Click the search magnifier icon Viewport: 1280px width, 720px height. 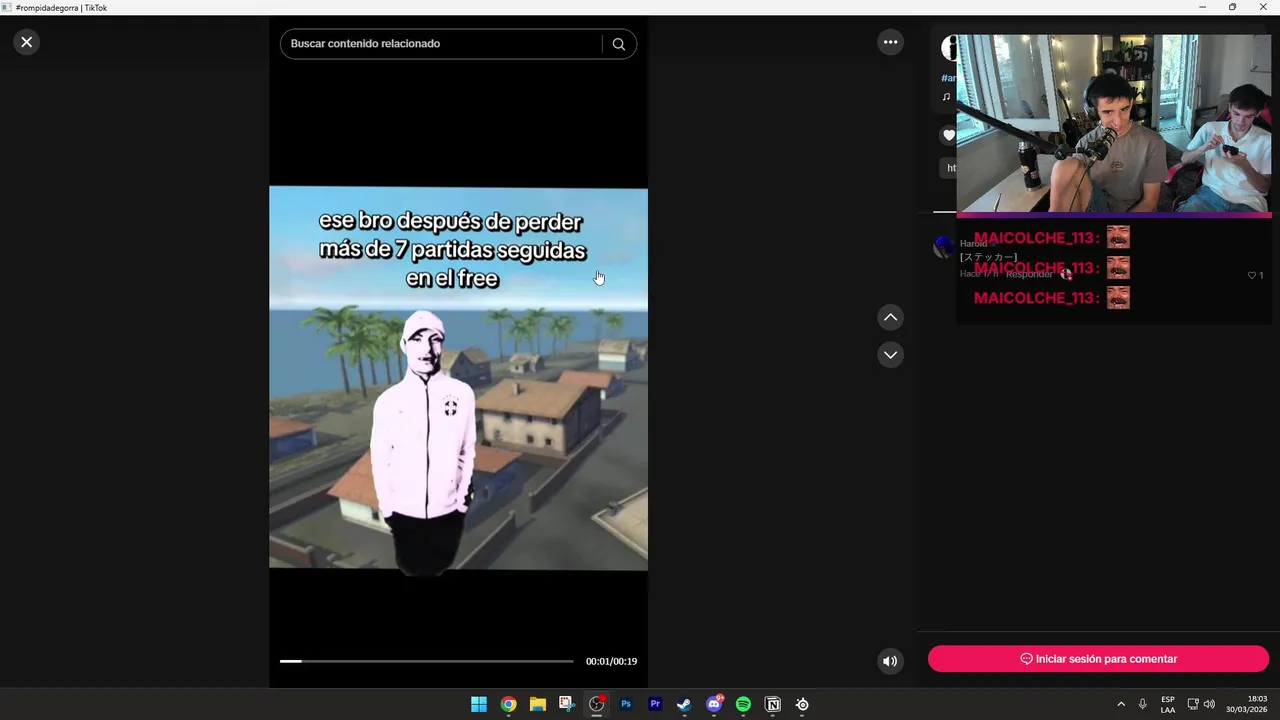coord(618,44)
